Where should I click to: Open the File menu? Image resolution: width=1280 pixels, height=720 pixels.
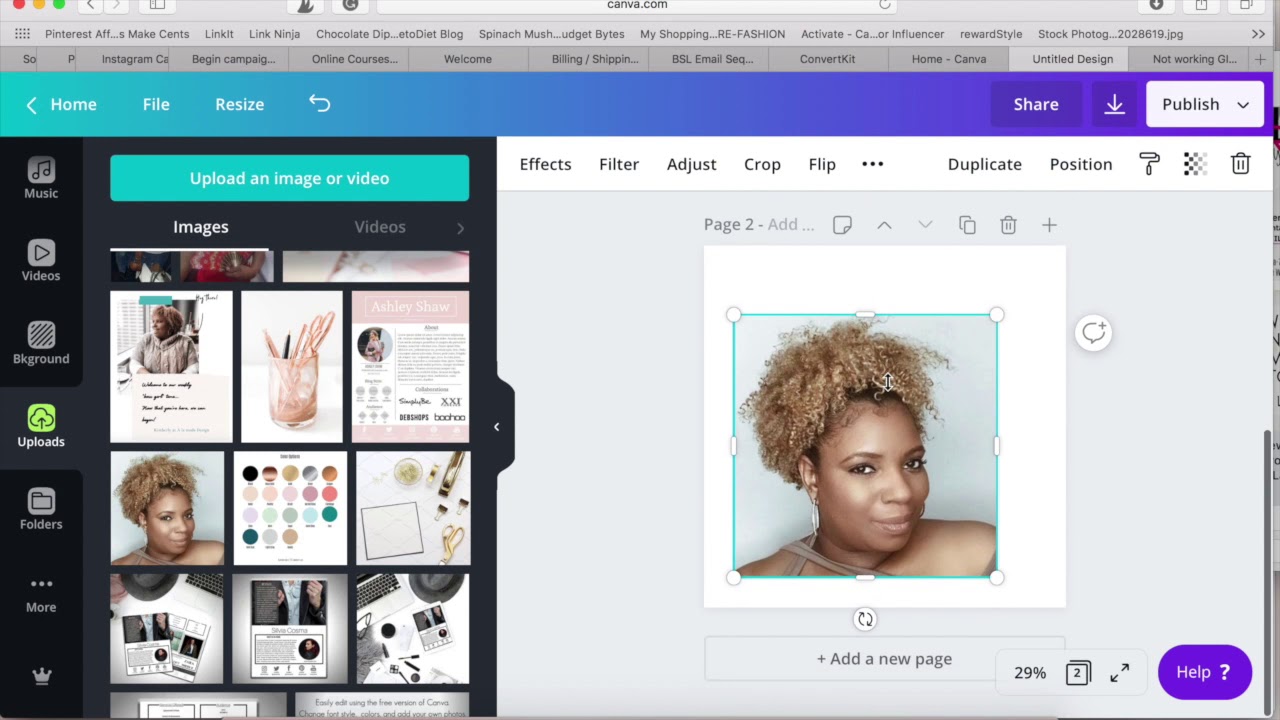156,104
